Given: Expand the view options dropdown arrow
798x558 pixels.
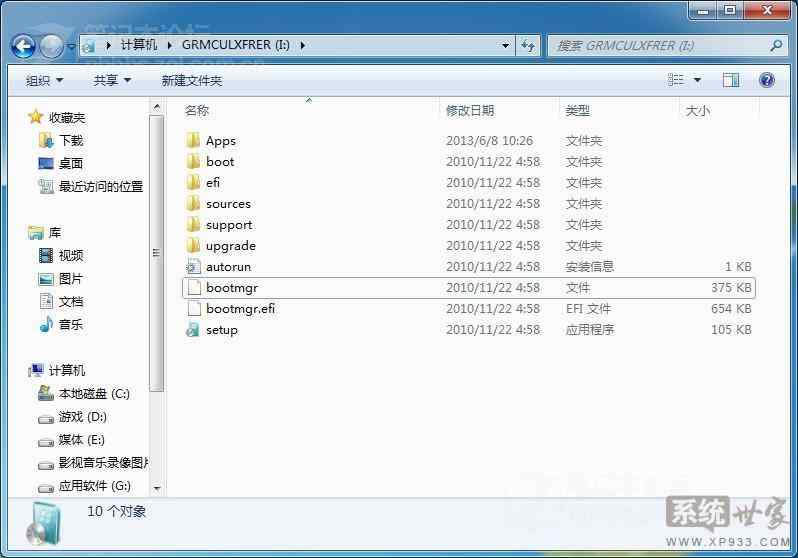Looking at the screenshot, I should coord(697,80).
